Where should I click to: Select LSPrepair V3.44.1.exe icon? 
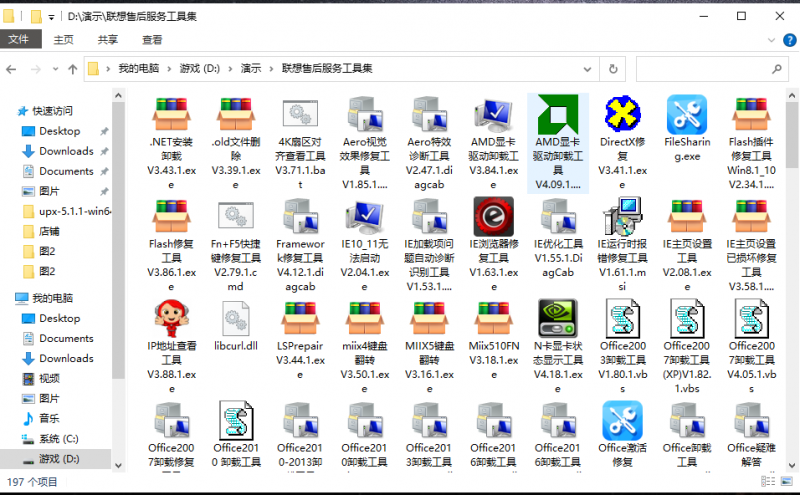click(300, 318)
